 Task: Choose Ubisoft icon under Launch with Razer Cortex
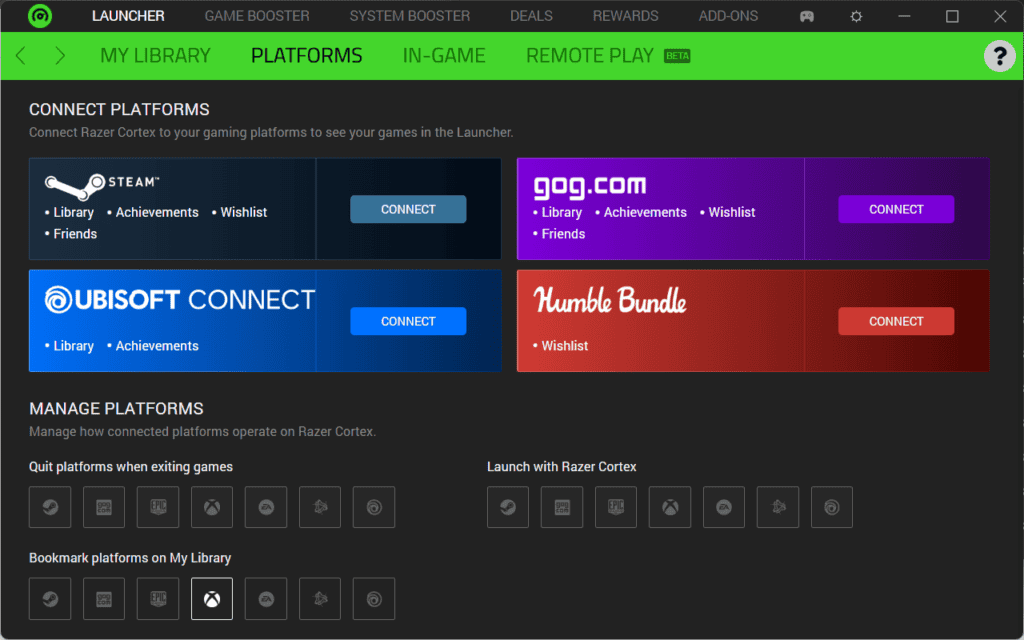832,507
